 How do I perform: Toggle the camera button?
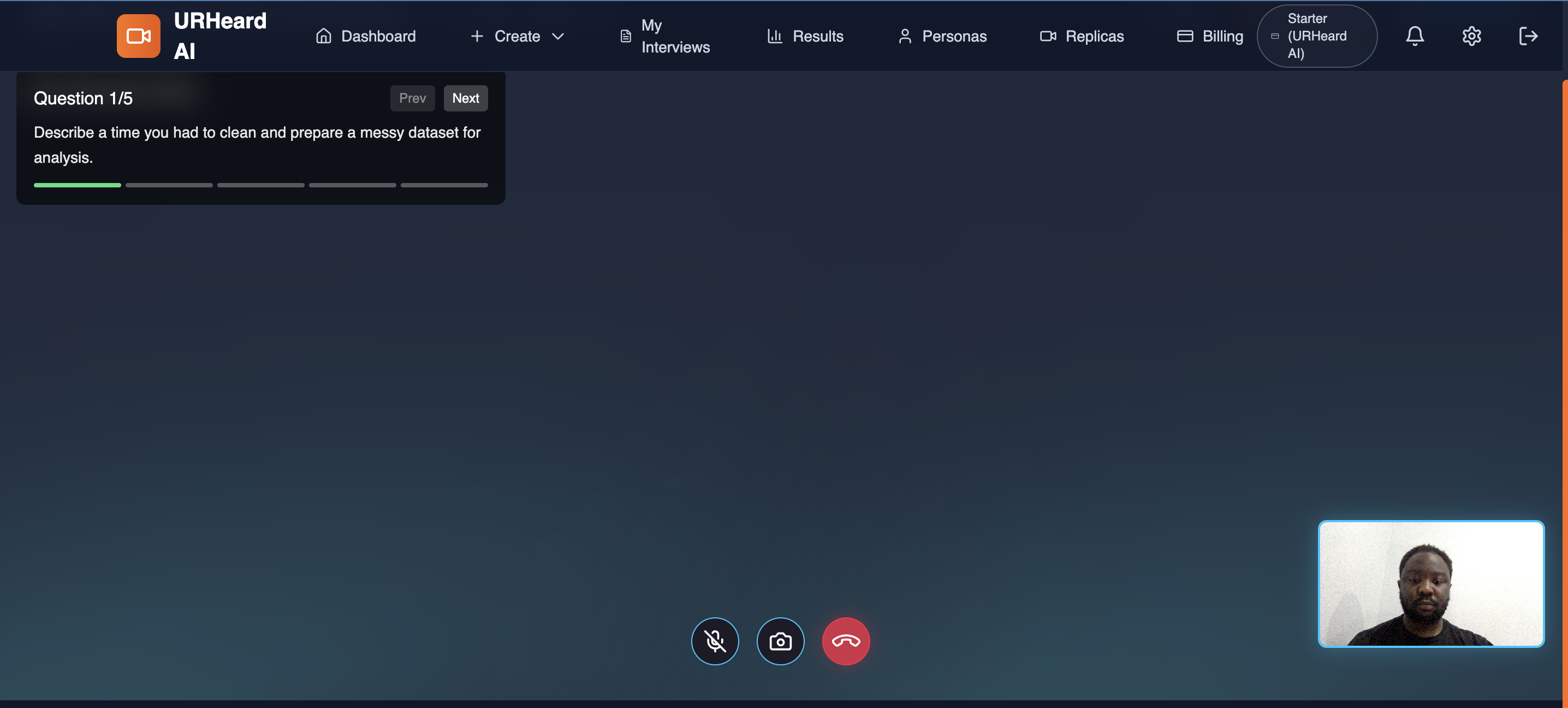780,641
